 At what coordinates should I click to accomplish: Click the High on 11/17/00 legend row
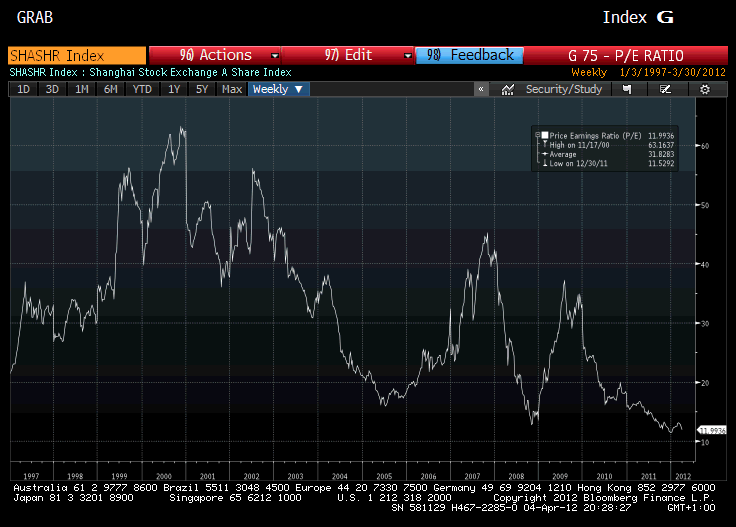tap(579, 145)
